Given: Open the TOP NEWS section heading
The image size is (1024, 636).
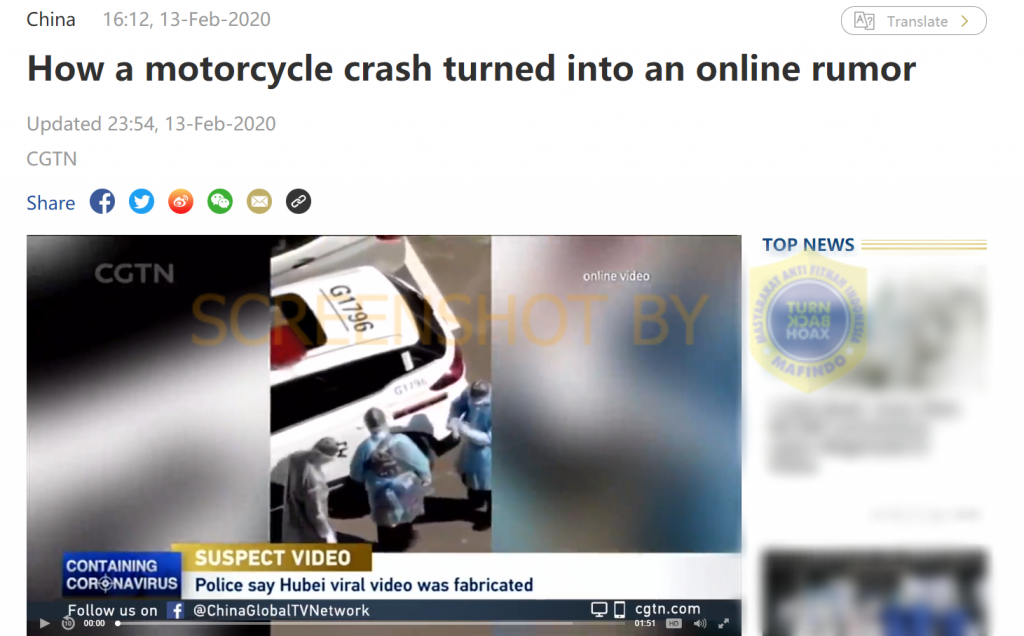Looking at the screenshot, I should point(808,245).
